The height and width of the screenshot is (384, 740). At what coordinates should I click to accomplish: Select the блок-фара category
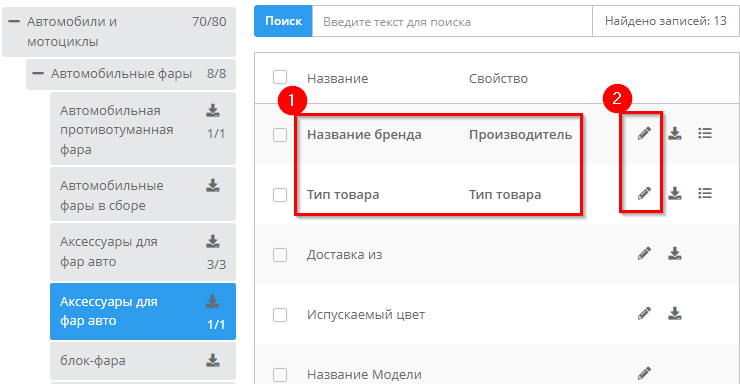point(143,361)
